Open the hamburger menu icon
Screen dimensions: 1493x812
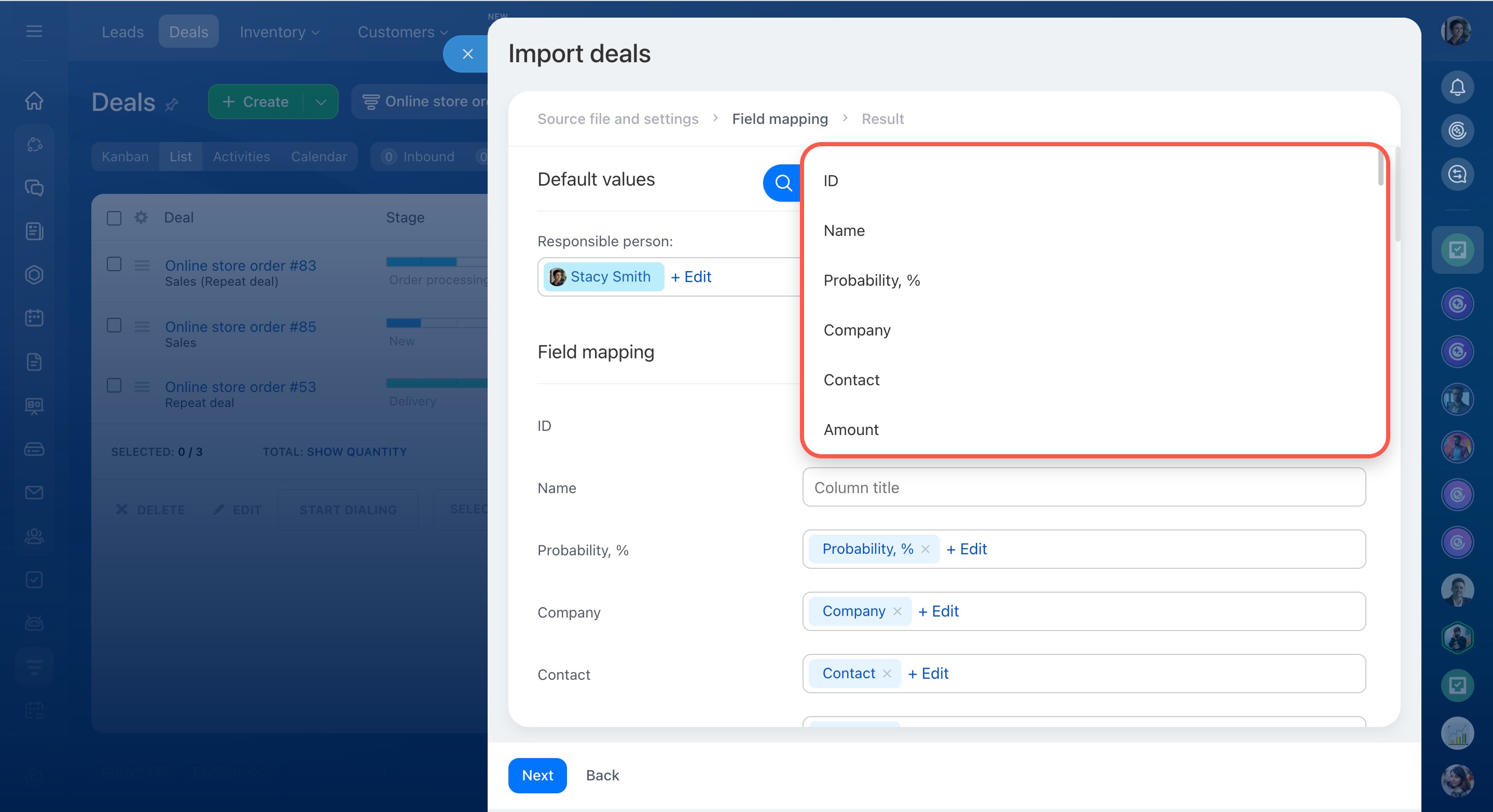click(x=34, y=31)
